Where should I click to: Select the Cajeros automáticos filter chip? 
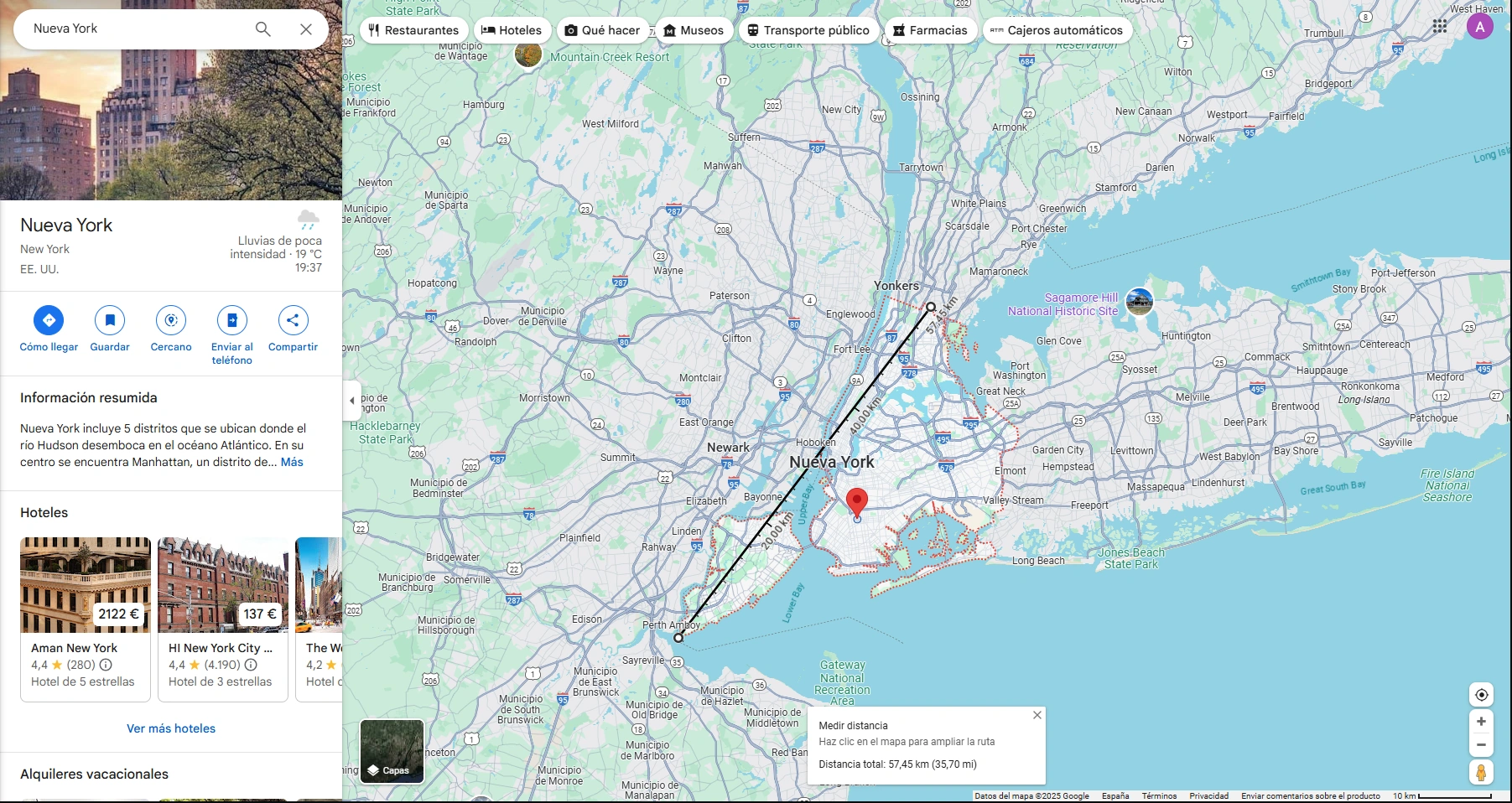[x=1057, y=30]
